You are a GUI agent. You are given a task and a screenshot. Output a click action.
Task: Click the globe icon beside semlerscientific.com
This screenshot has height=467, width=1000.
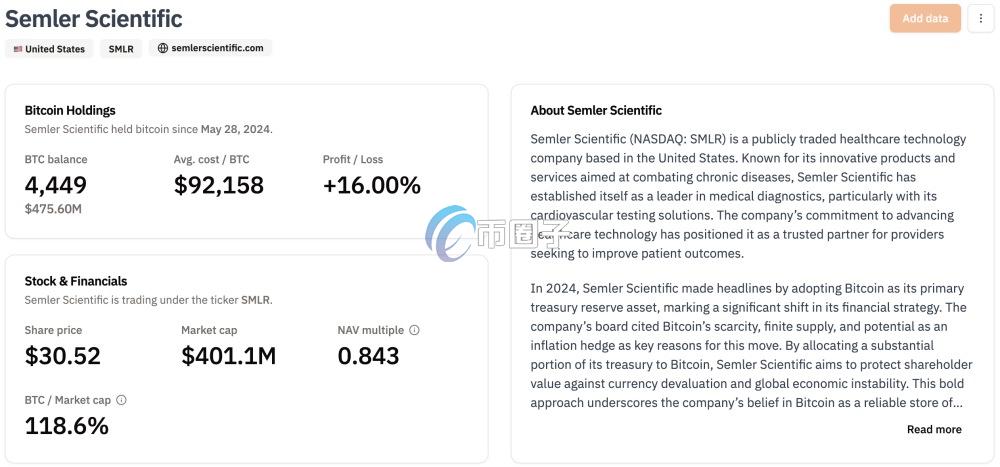163,48
